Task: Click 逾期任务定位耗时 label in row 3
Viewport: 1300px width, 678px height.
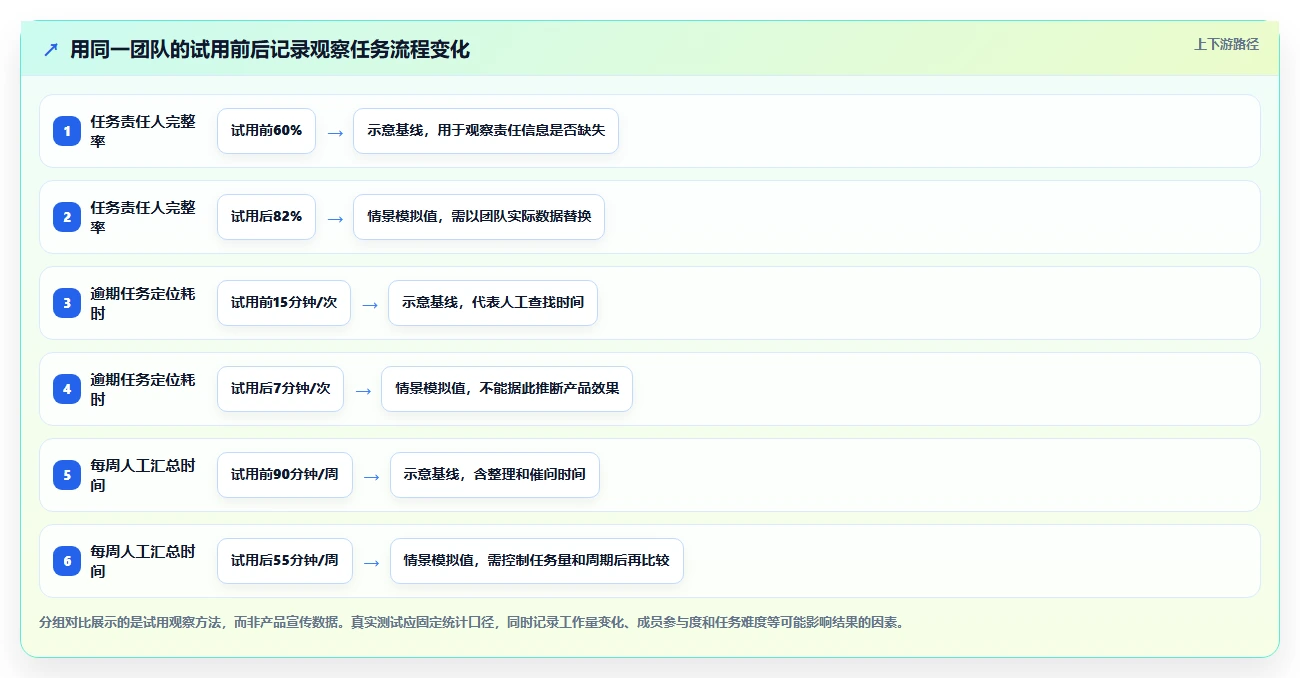Action: 143,303
